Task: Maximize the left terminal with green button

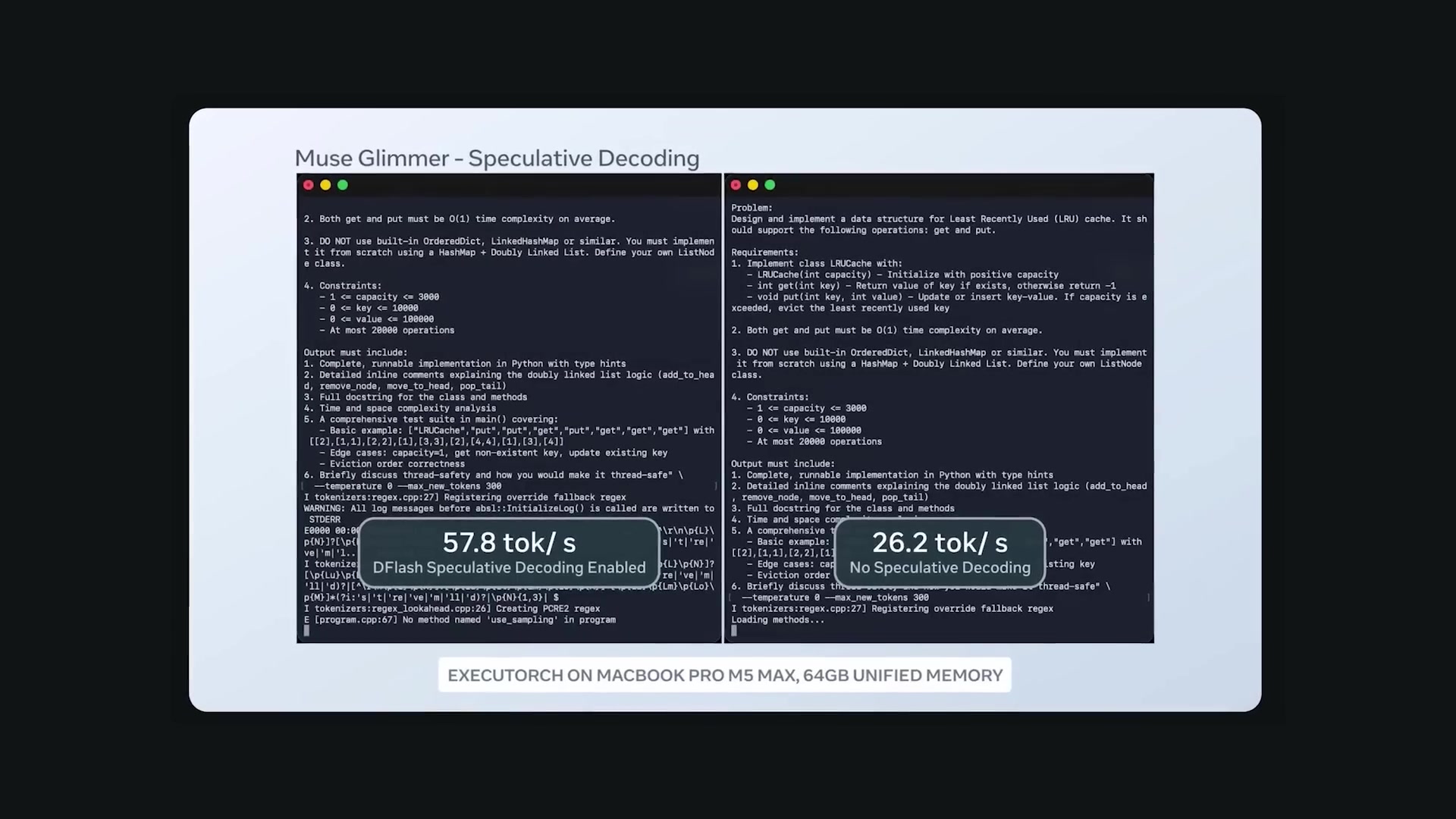Action: pos(343,185)
